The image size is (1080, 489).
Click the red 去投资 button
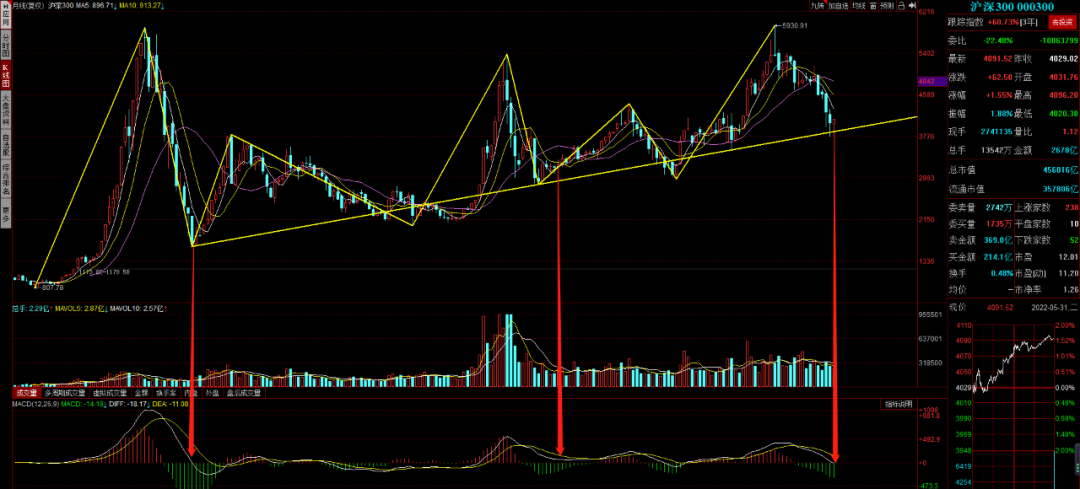[x=1061, y=22]
